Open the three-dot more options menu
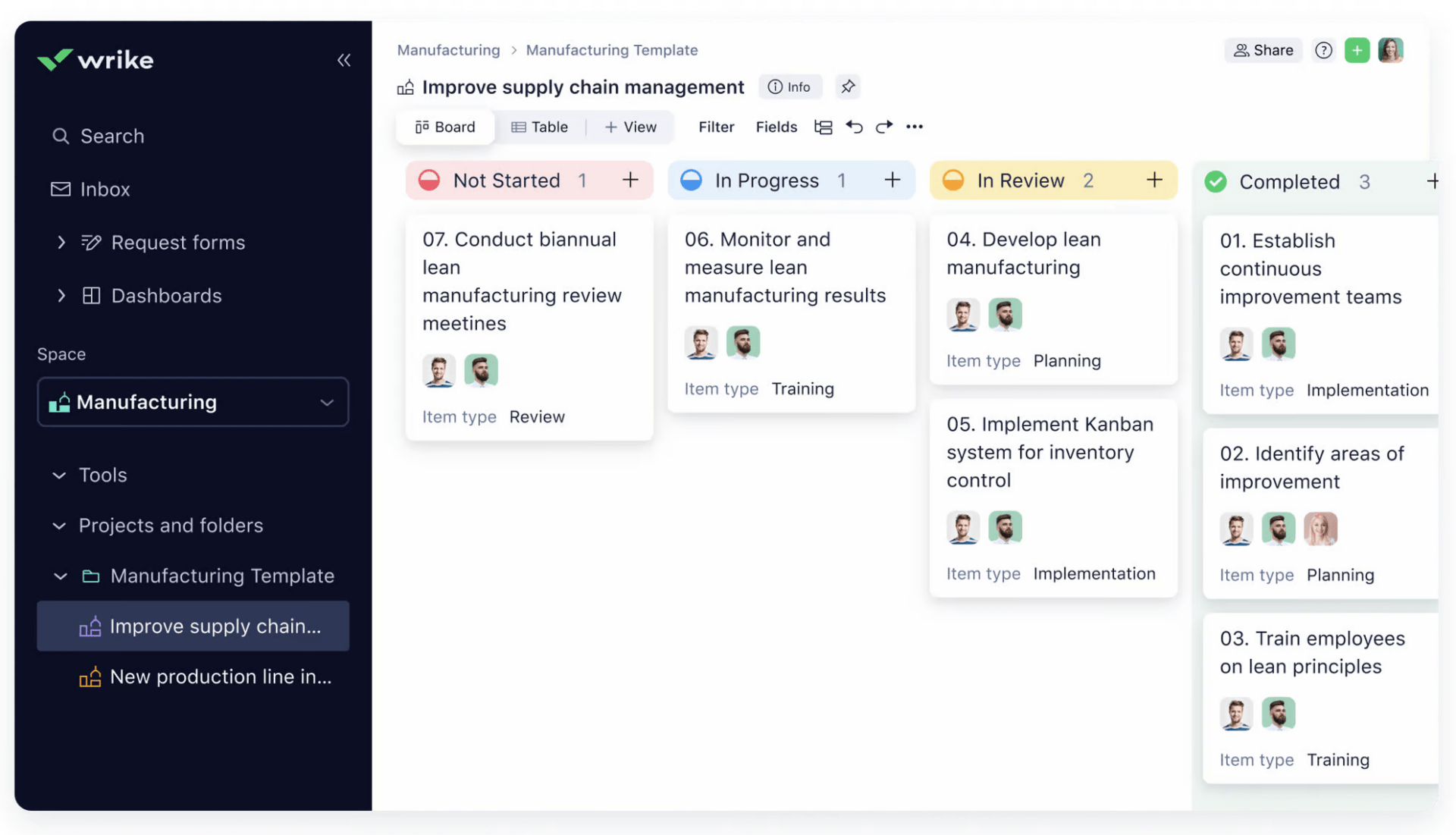1456x835 pixels. [x=915, y=127]
